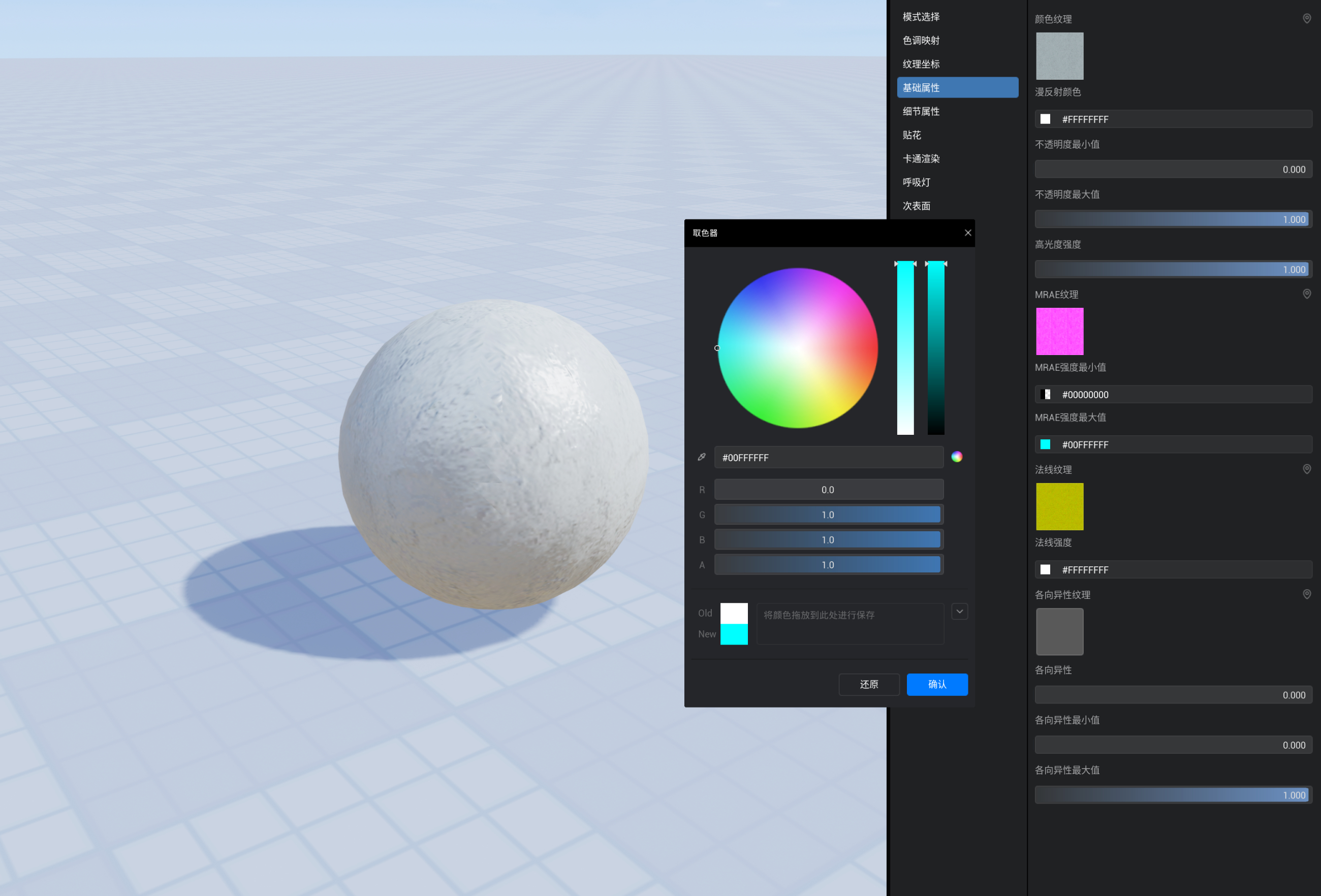Click the magenta MRAE纹理 thumbnail
This screenshot has height=896, width=1321.
click(1059, 331)
